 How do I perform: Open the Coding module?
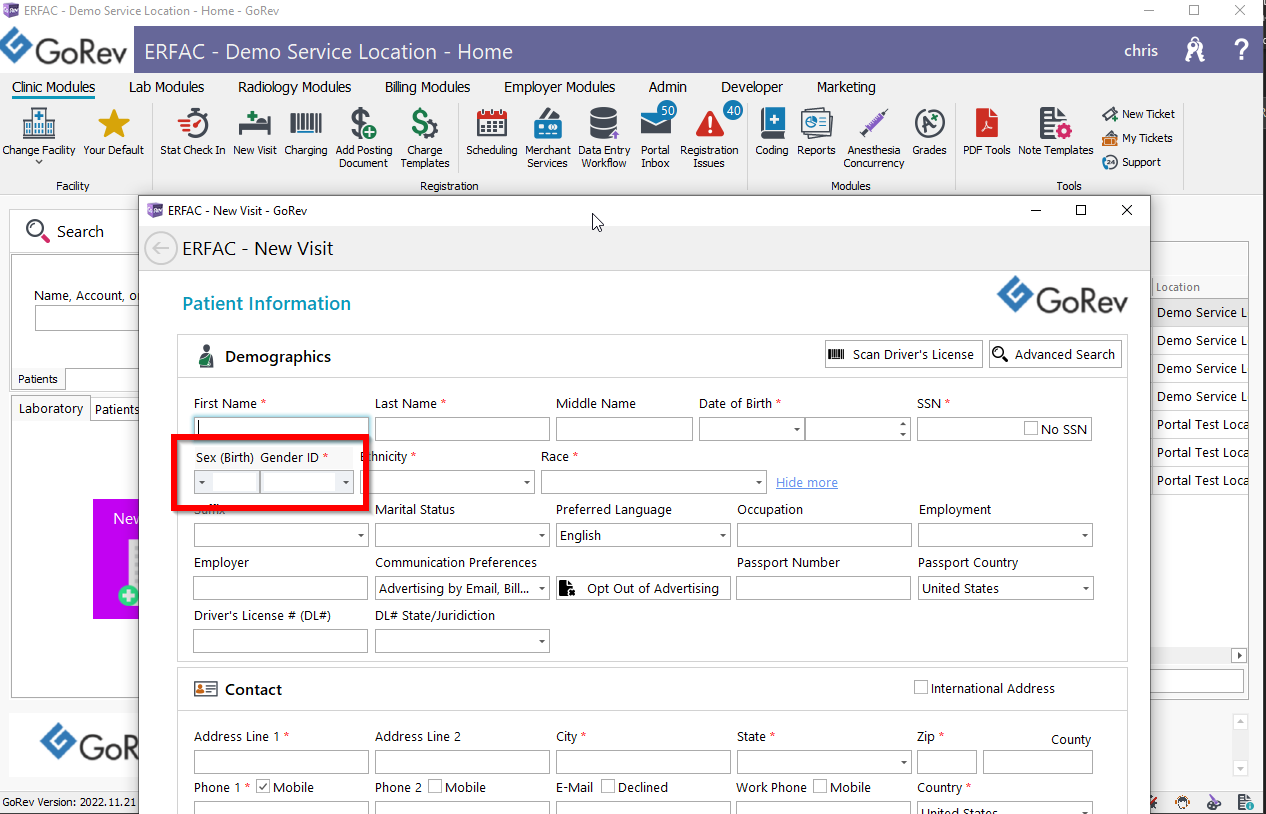[772, 133]
